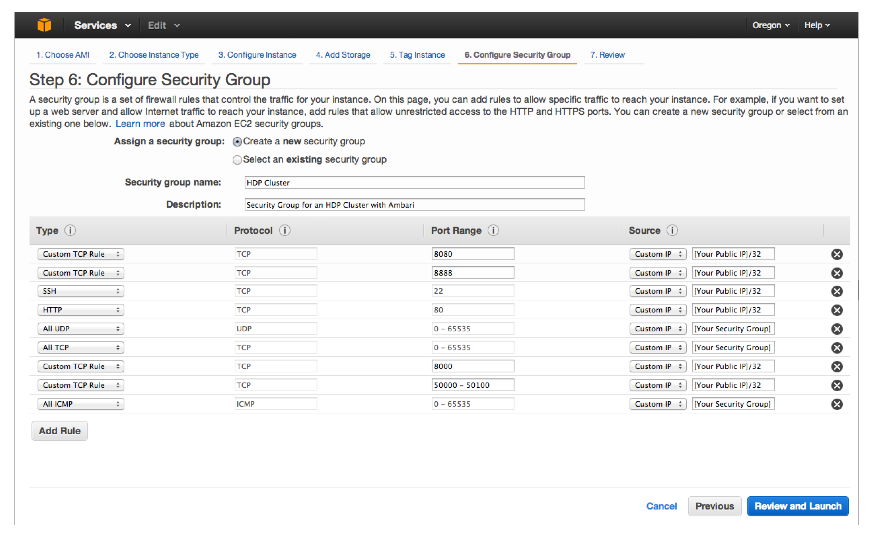This screenshot has width=878, height=549.
Task: Go to step 4 Add Storage
Action: click(x=343, y=55)
